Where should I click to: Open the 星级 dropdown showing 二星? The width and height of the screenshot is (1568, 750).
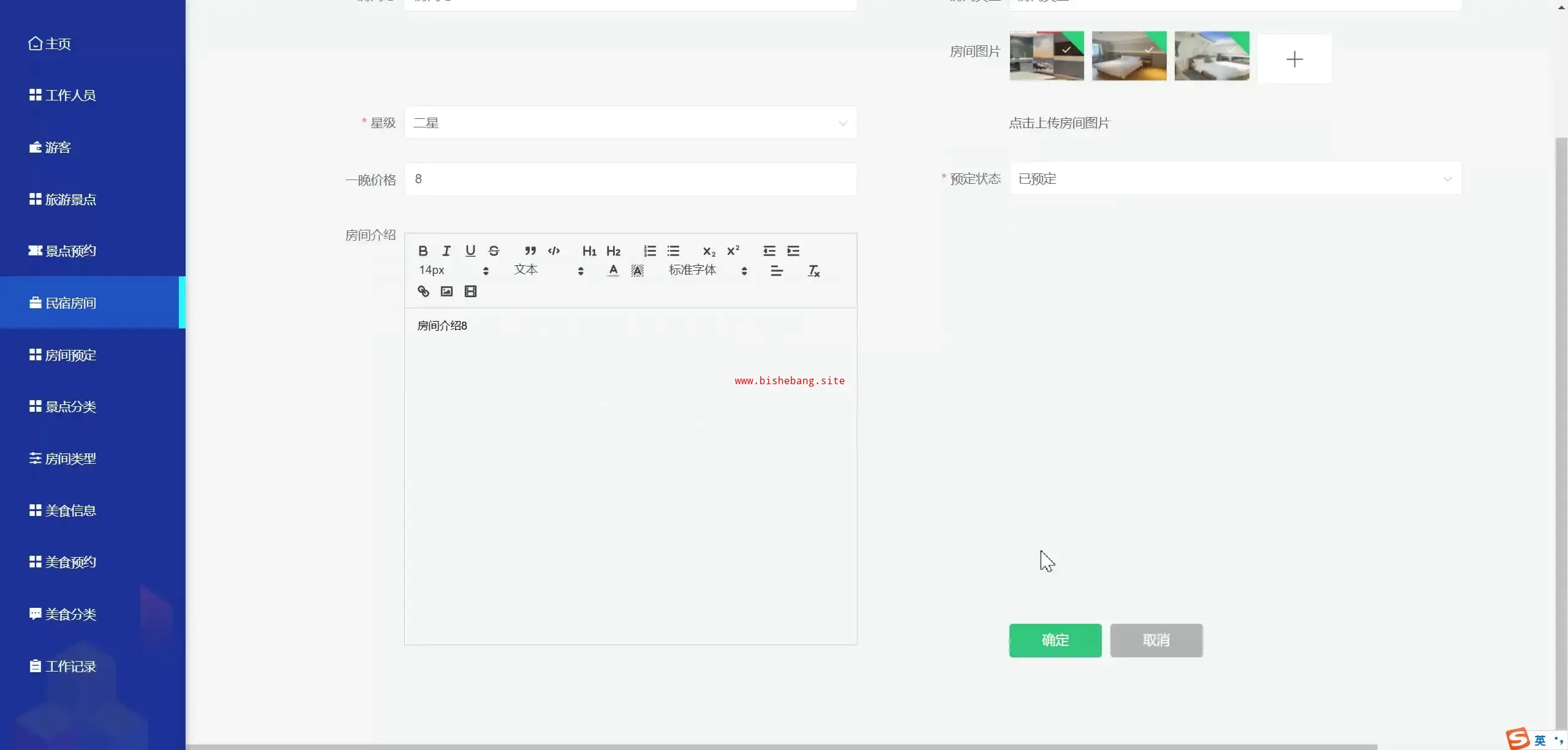(x=630, y=123)
